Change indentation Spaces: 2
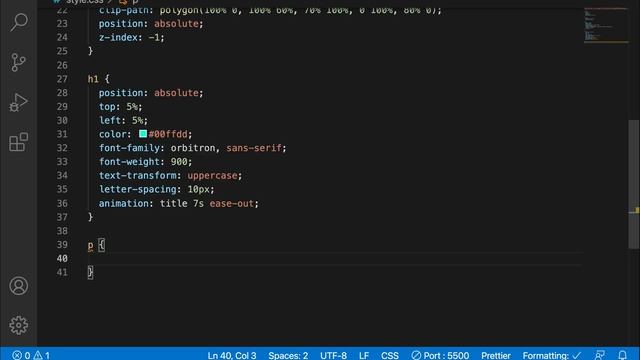This screenshot has width=640, height=360. 288,355
